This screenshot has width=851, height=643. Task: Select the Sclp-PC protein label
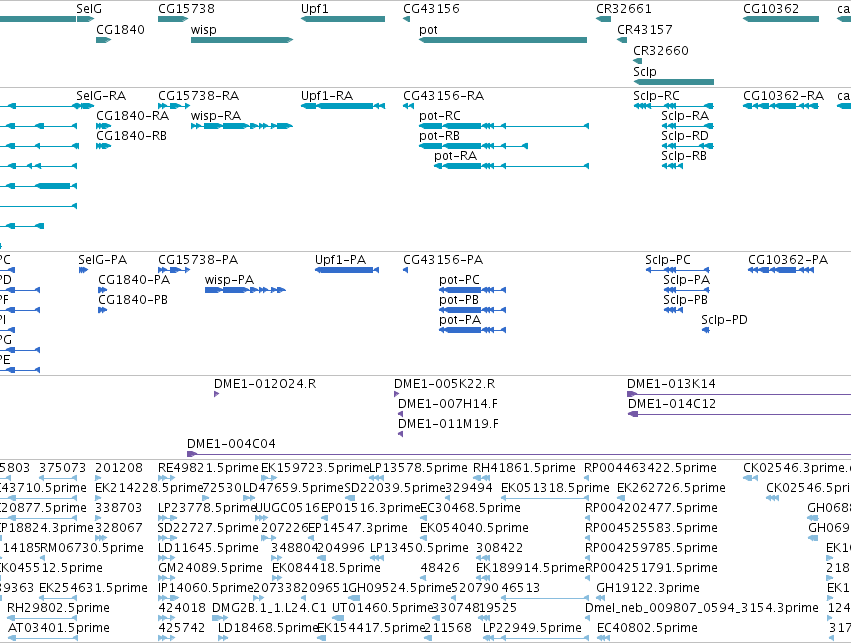point(668,259)
